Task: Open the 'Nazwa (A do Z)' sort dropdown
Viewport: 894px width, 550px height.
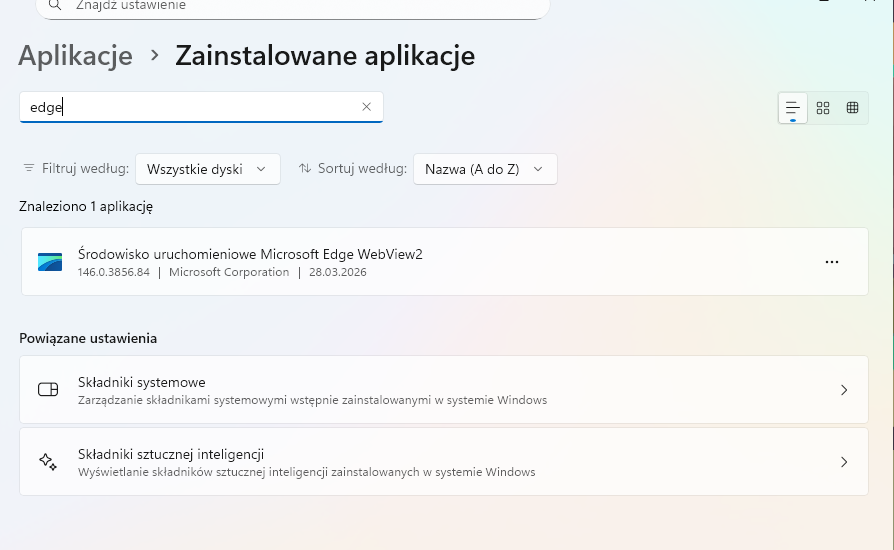Action: tap(485, 169)
